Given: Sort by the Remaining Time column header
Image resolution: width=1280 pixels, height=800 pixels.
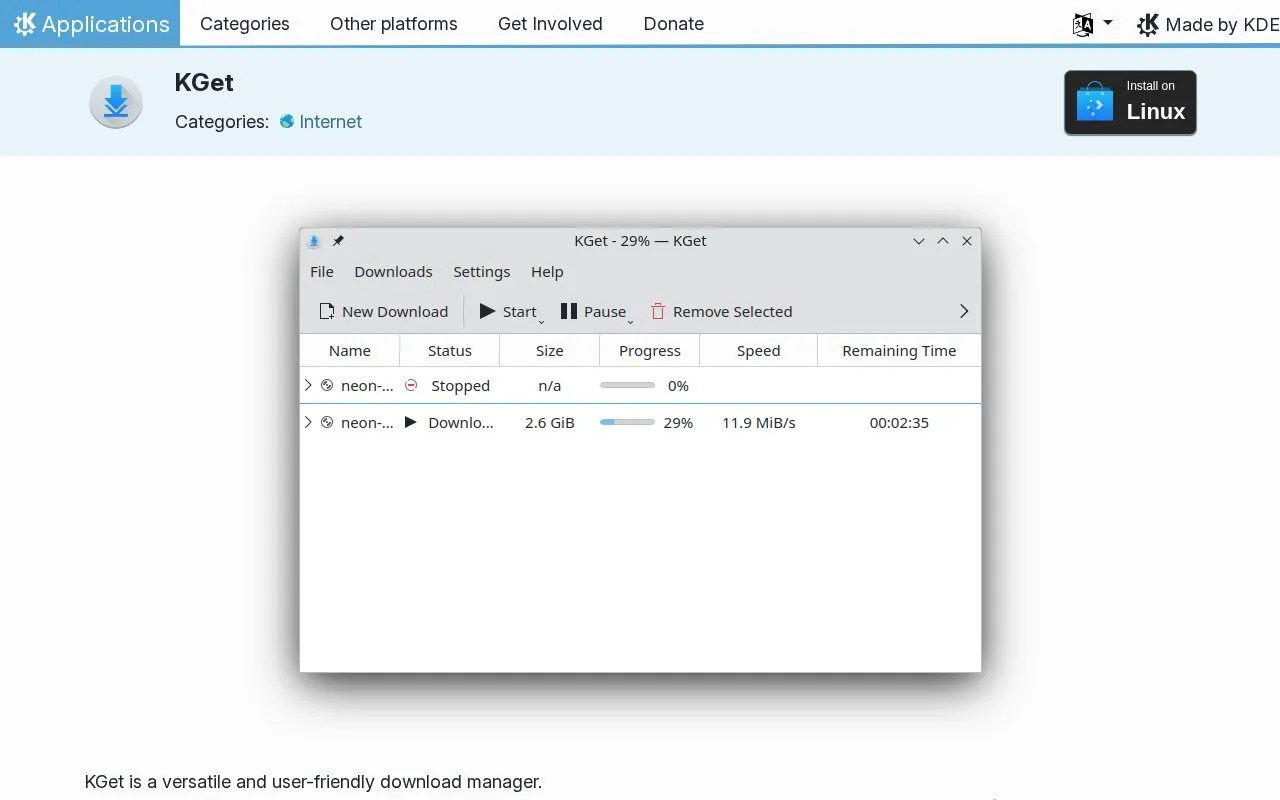Looking at the screenshot, I should pyautogui.click(x=899, y=351).
